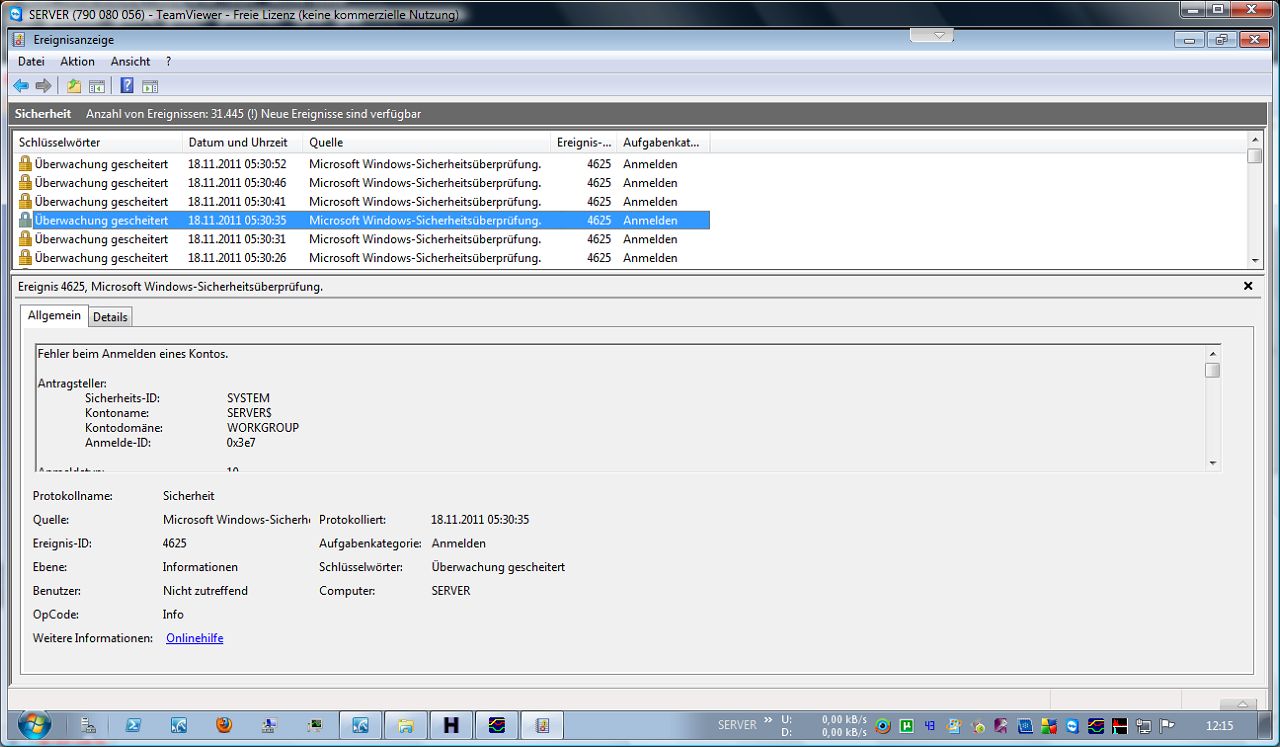
Task: Select the event logged at 05:30:46
Action: click(362, 183)
